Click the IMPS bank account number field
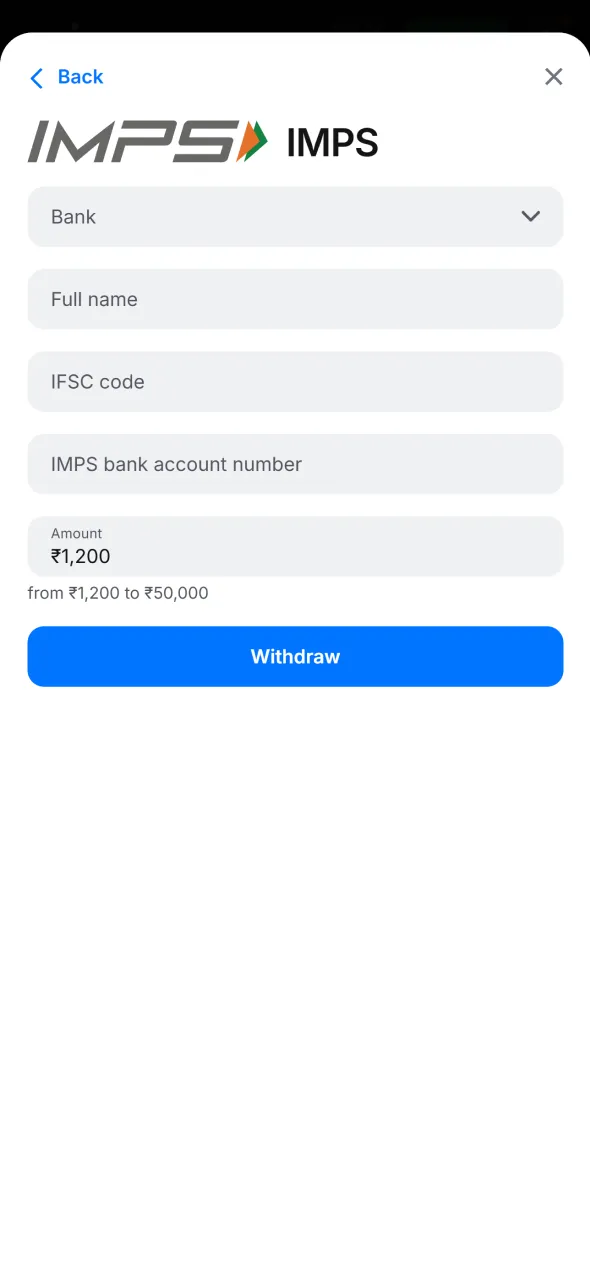 (x=295, y=464)
